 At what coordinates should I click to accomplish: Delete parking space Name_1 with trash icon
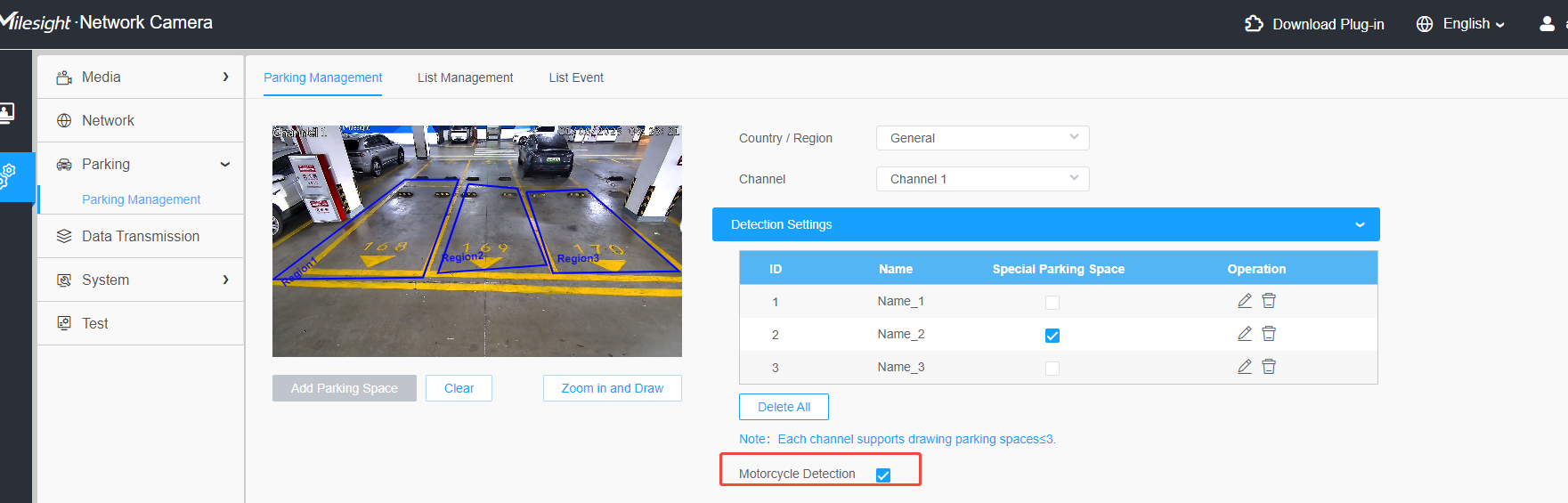[1269, 301]
